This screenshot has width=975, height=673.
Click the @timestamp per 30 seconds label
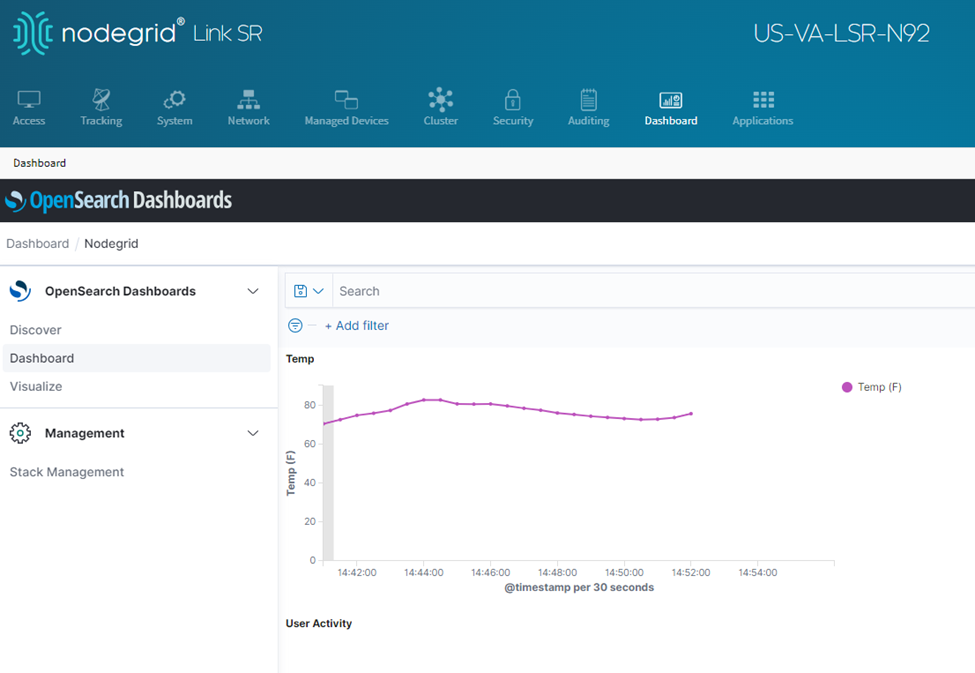point(579,587)
